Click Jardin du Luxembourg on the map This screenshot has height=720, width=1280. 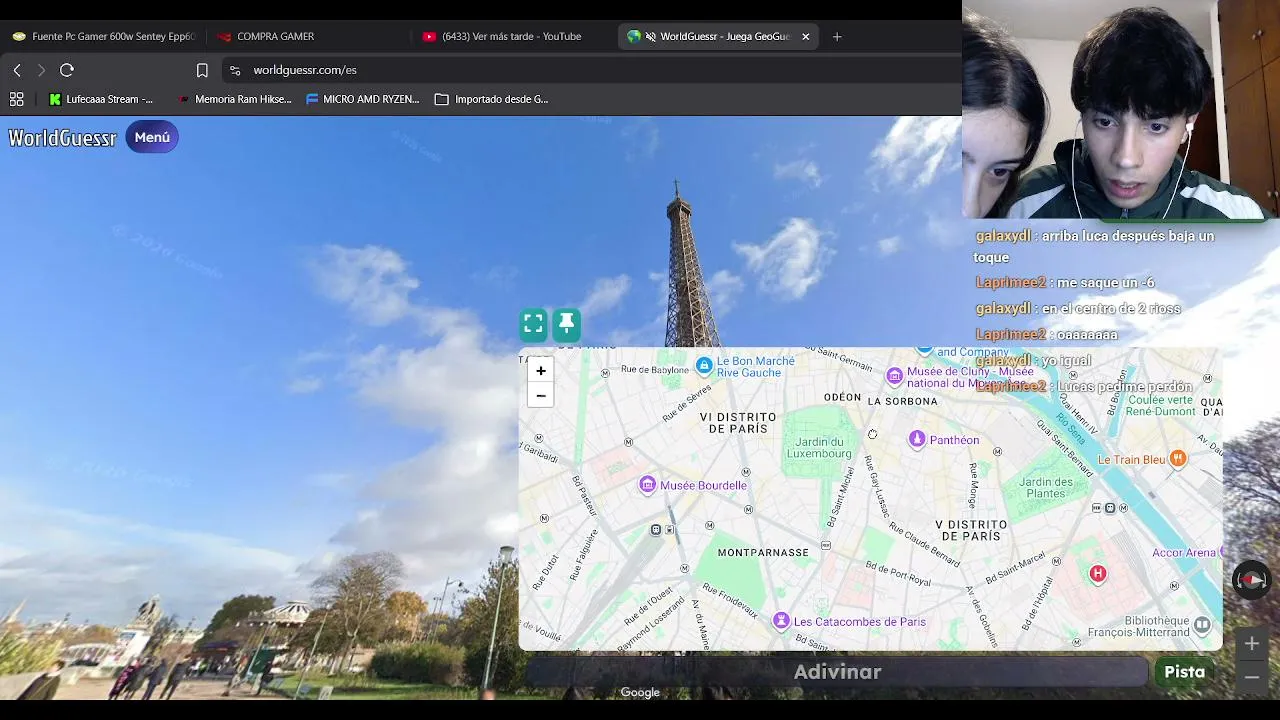coord(819,448)
